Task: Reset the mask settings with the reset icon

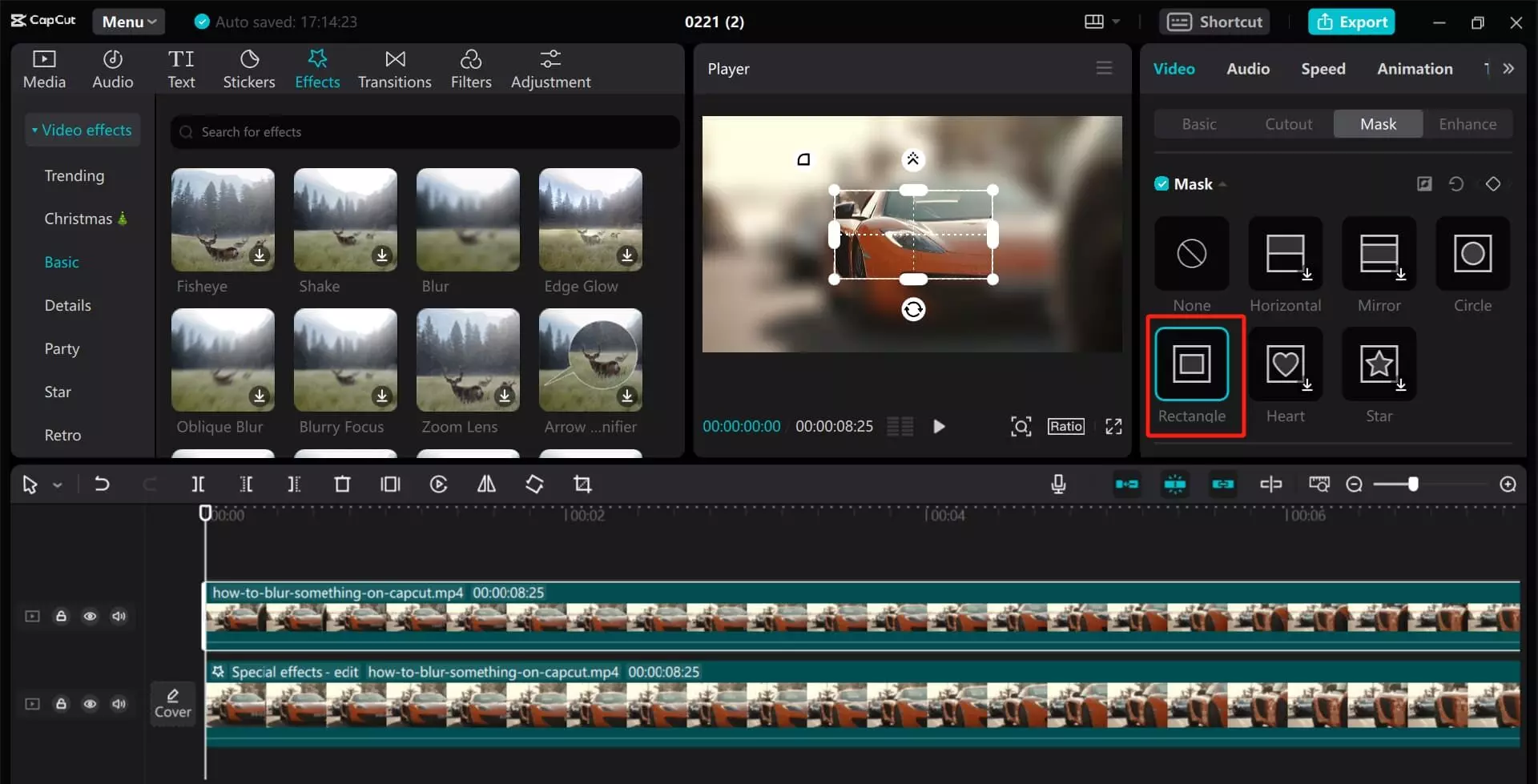Action: coord(1455,183)
